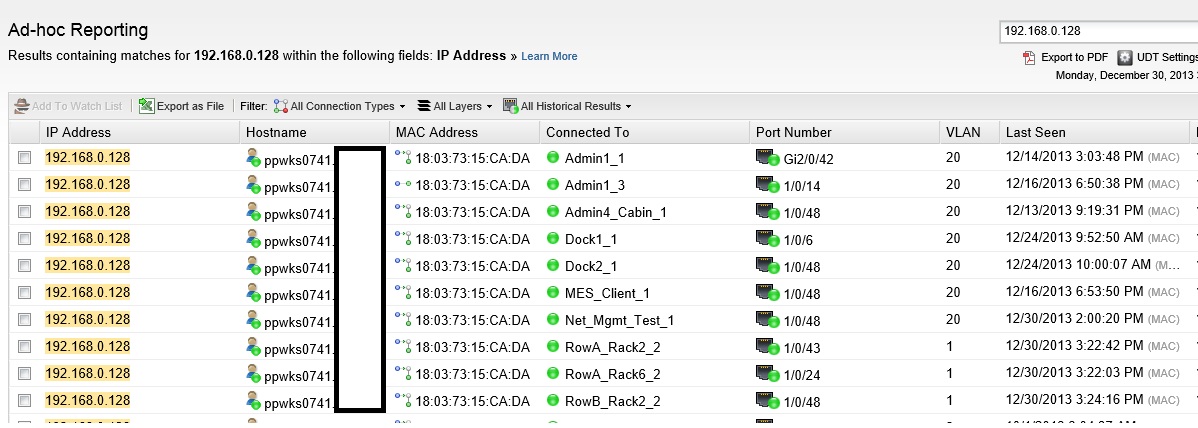Click MAC address in Dock1_1 row
This screenshot has height=428, width=1198.
click(x=473, y=239)
